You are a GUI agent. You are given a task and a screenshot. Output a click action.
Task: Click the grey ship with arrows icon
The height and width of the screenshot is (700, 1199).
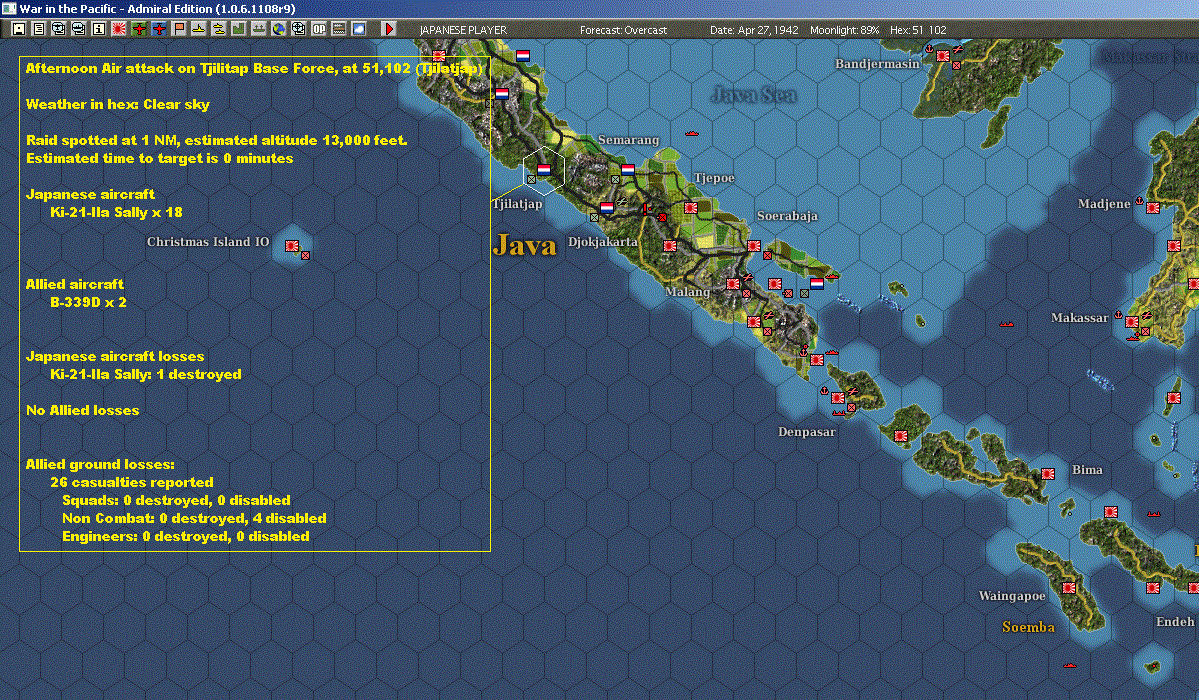258,29
